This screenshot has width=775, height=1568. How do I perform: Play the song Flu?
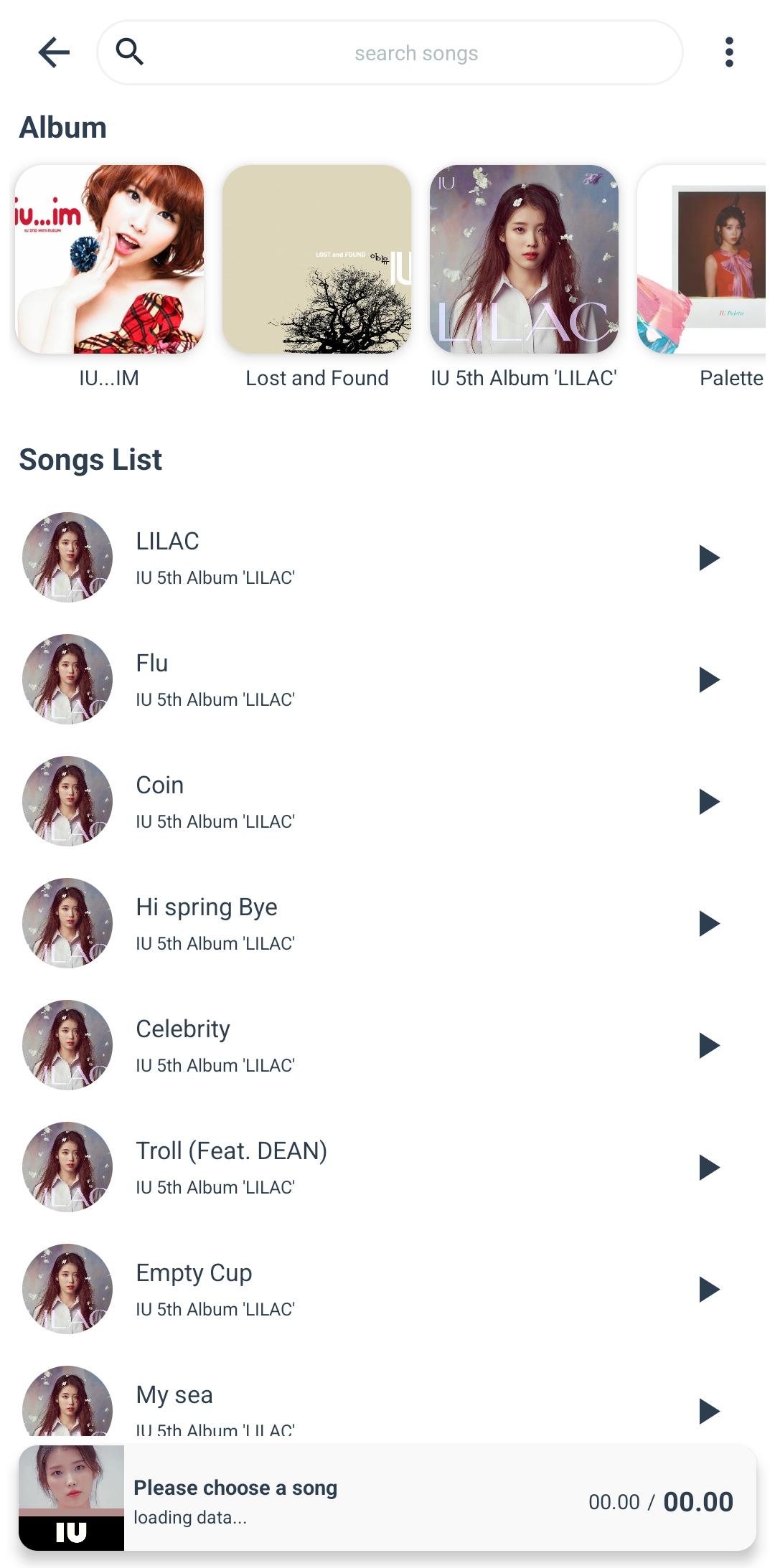[x=709, y=679]
